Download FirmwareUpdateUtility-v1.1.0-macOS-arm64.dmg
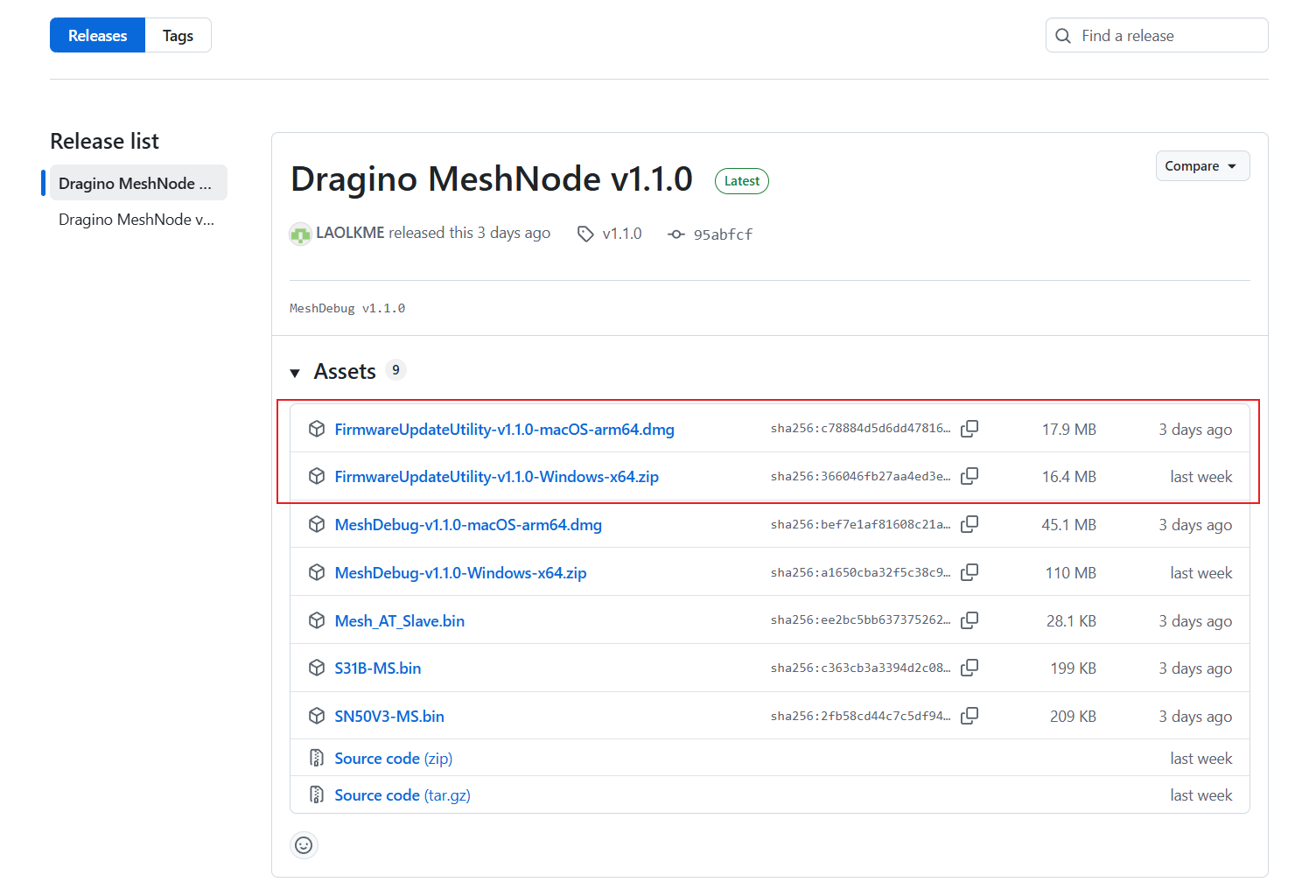The image size is (1316, 896). [x=504, y=429]
